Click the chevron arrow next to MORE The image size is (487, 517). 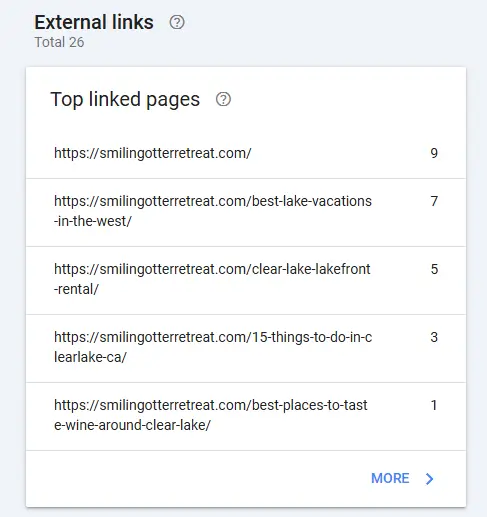tap(429, 479)
